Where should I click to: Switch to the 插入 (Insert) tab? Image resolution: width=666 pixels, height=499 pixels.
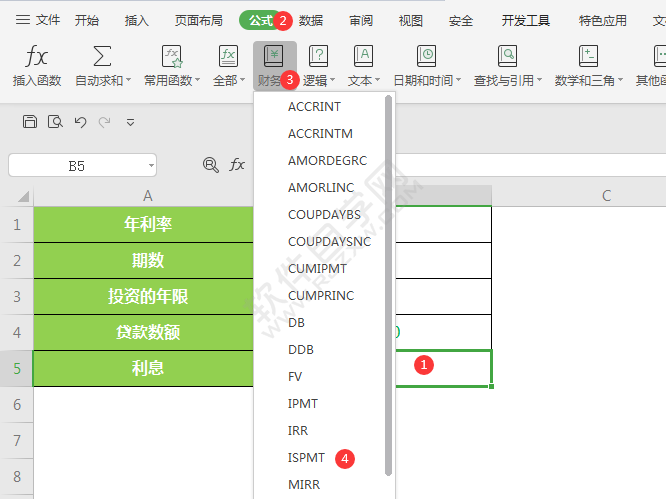tap(136, 20)
